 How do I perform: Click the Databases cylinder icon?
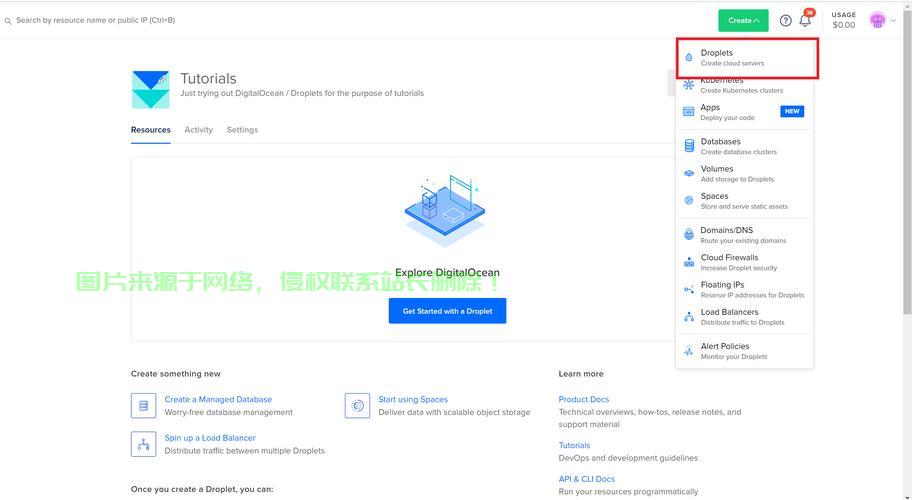pos(689,146)
